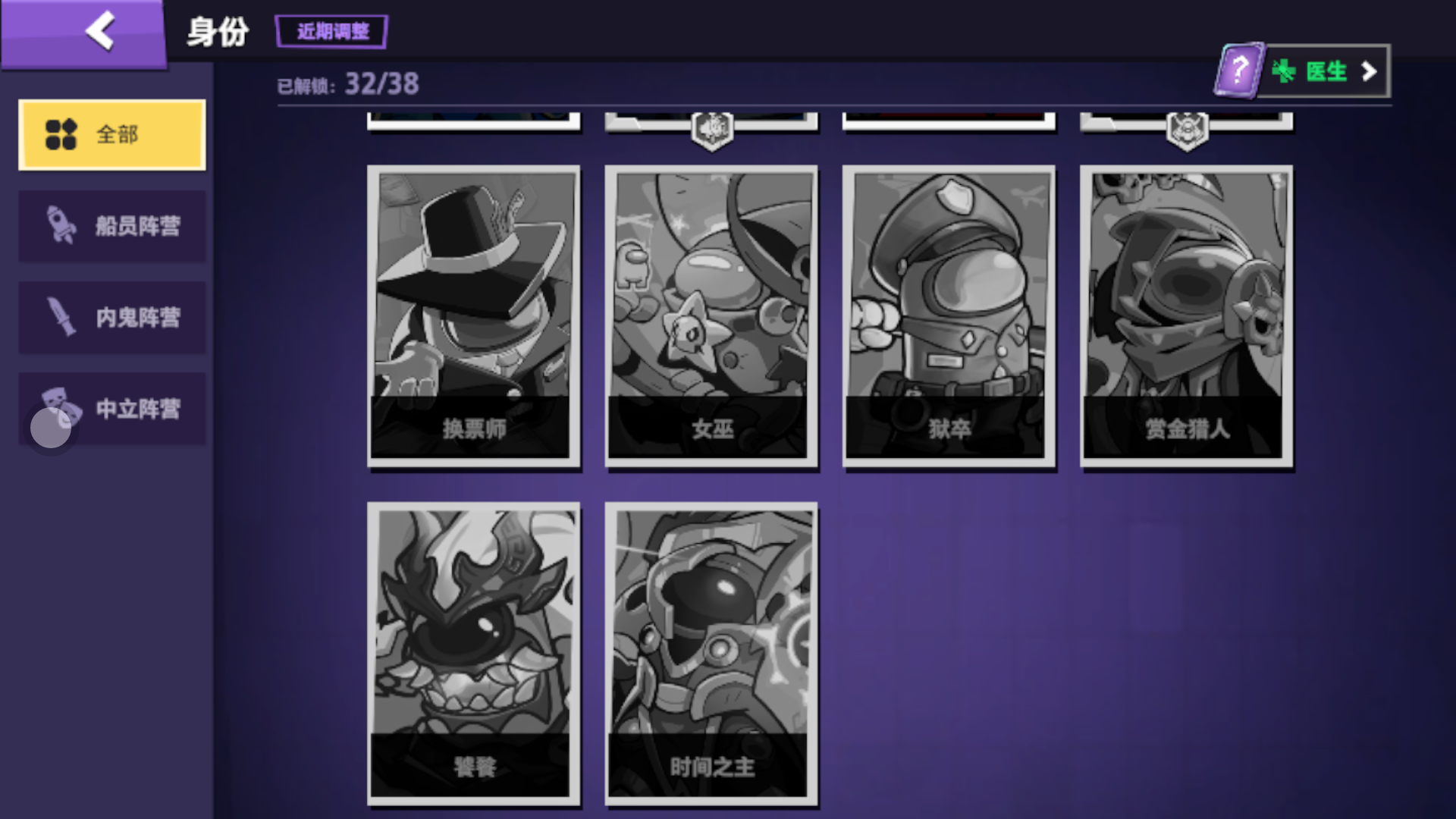Switch to the 船员阵营 tab
1456x819 pixels.
pos(112,226)
